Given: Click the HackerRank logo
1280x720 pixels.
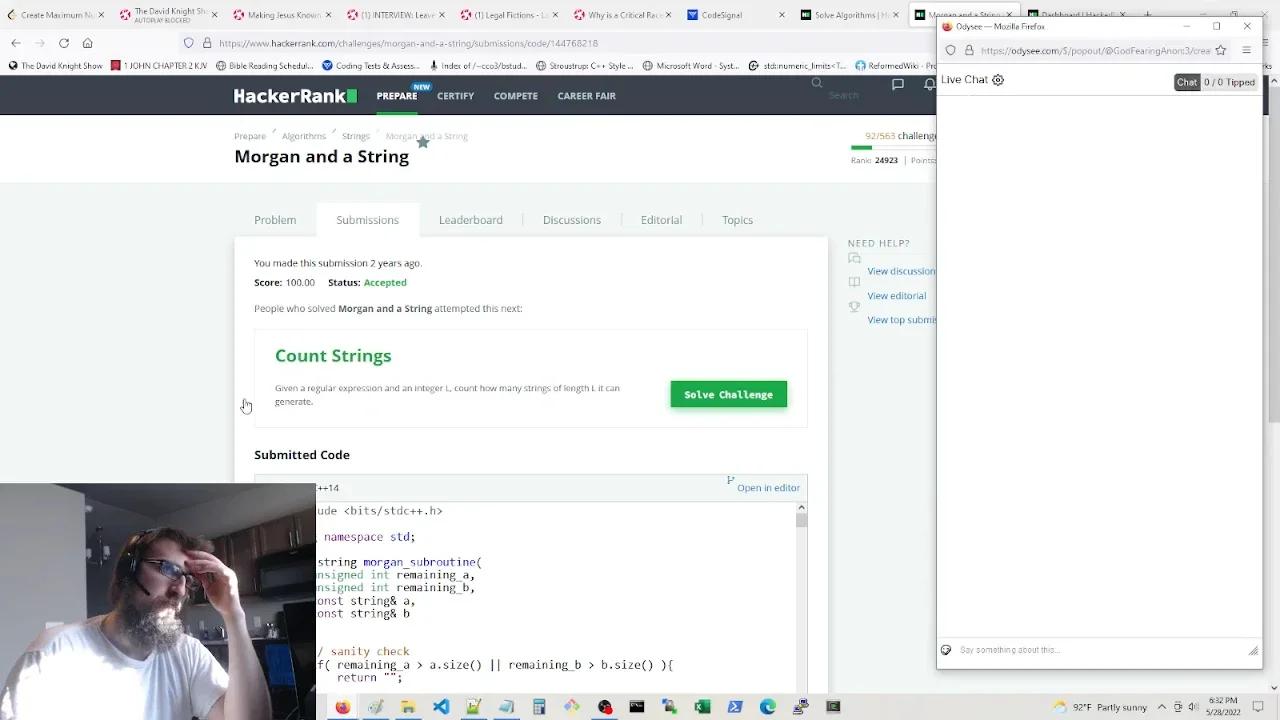Looking at the screenshot, I should pos(295,96).
